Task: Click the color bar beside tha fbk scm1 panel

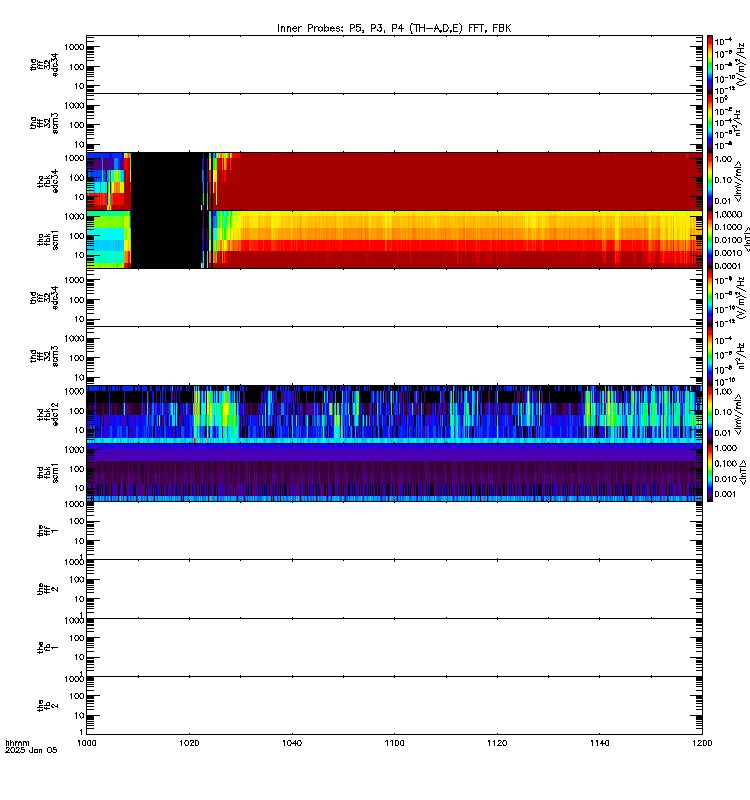Action: click(x=710, y=239)
